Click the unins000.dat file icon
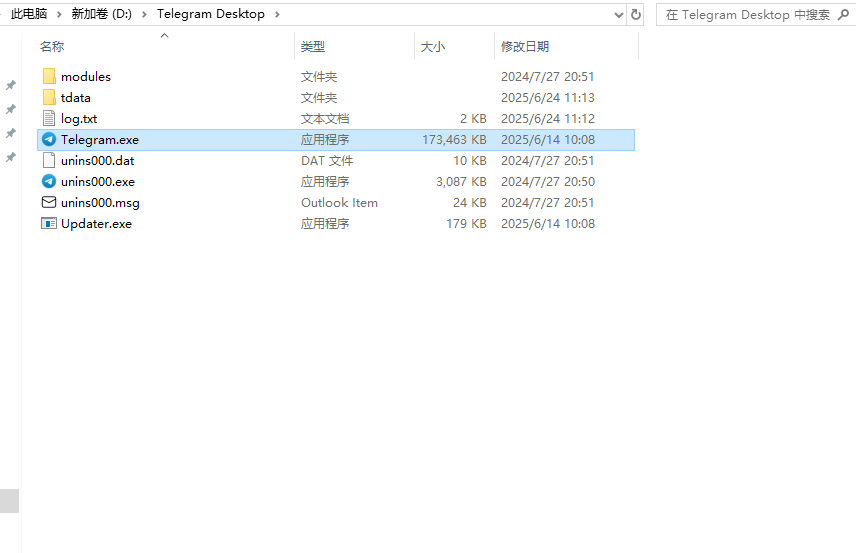The height and width of the screenshot is (553, 856). [49, 160]
